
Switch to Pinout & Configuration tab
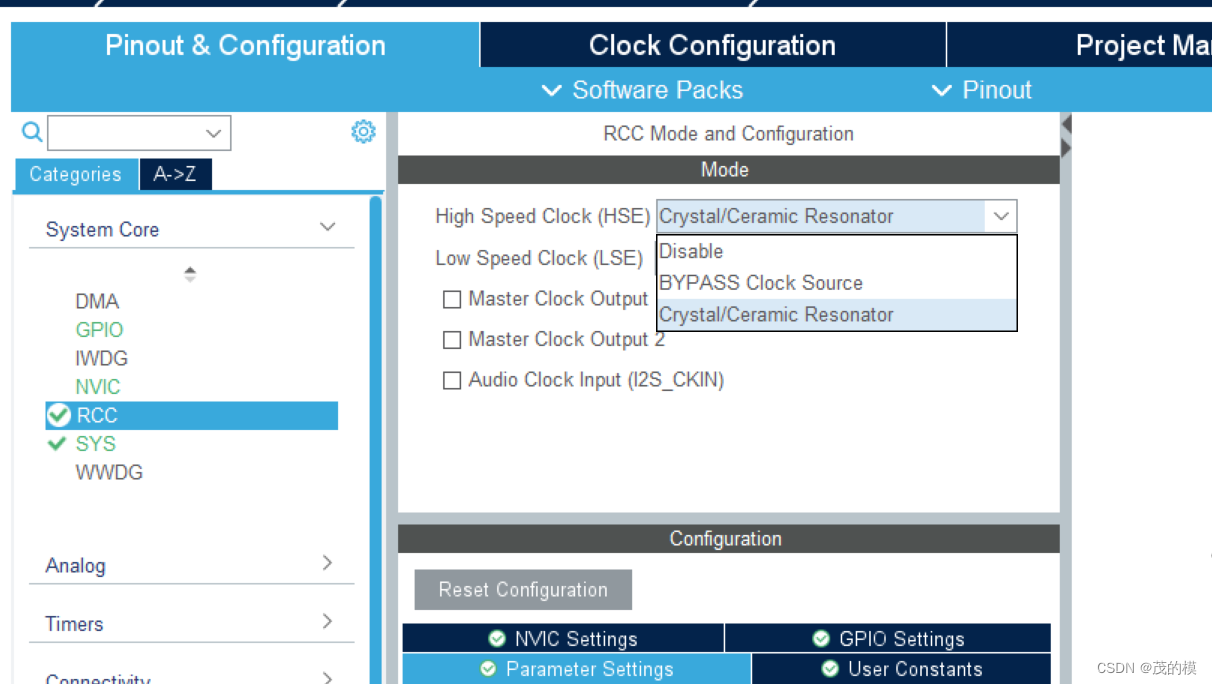tap(245, 45)
